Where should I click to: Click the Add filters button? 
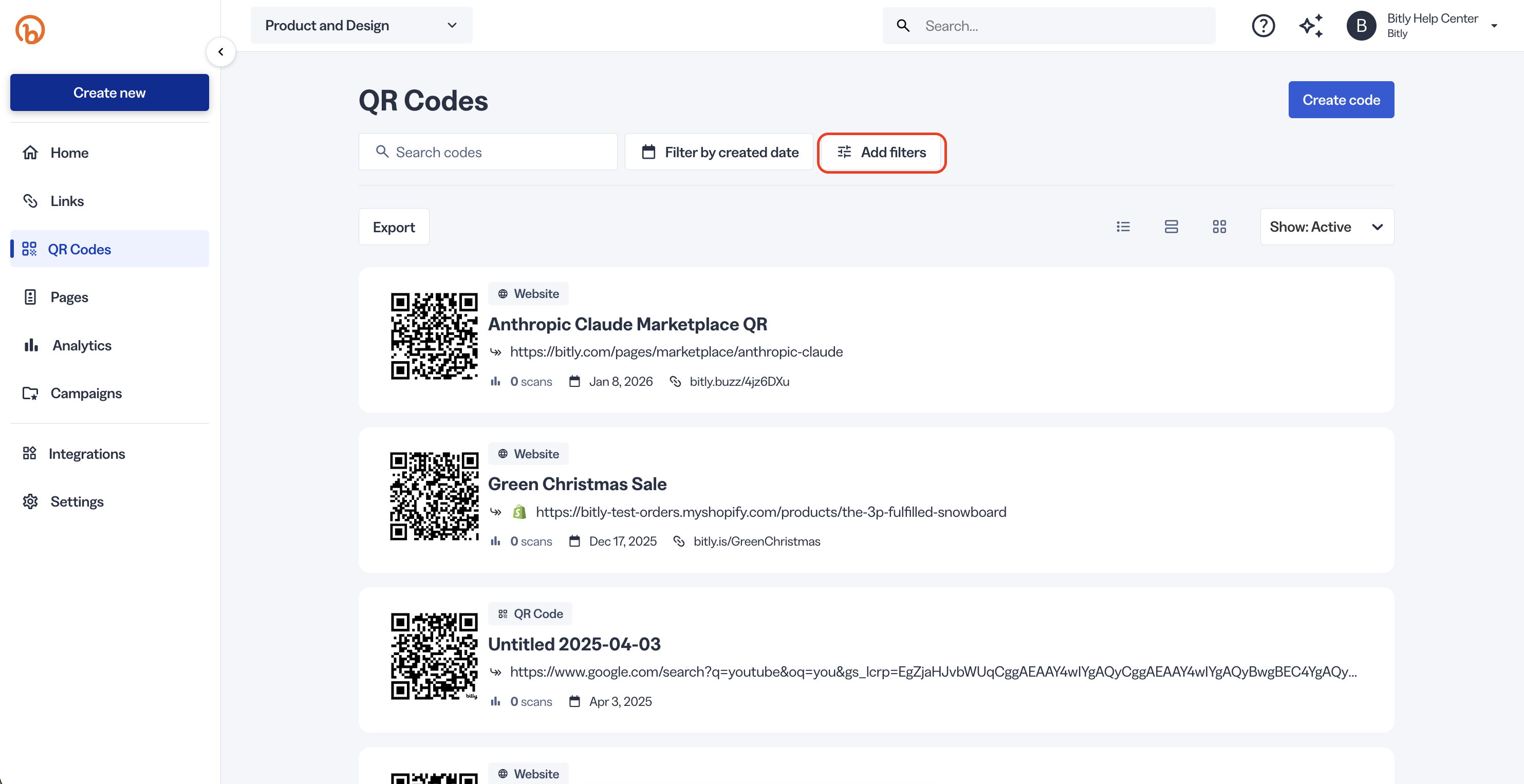coord(881,152)
